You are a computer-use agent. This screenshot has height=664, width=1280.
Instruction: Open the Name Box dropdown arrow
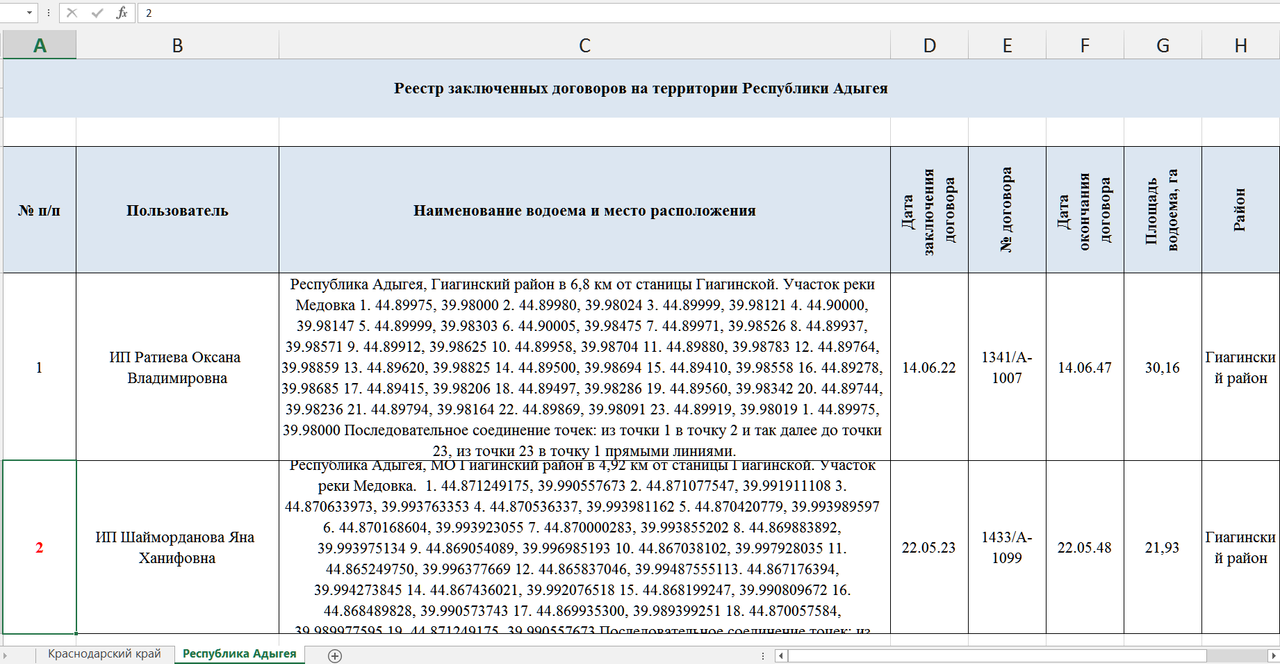pos(27,13)
